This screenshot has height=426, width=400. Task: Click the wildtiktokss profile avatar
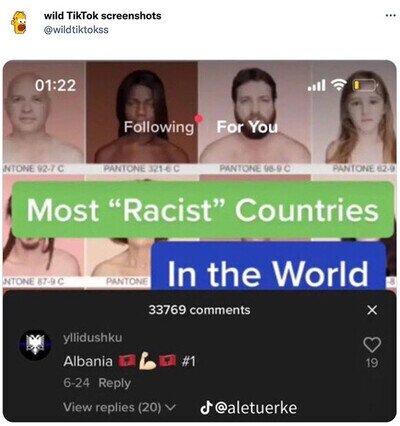(x=19, y=22)
